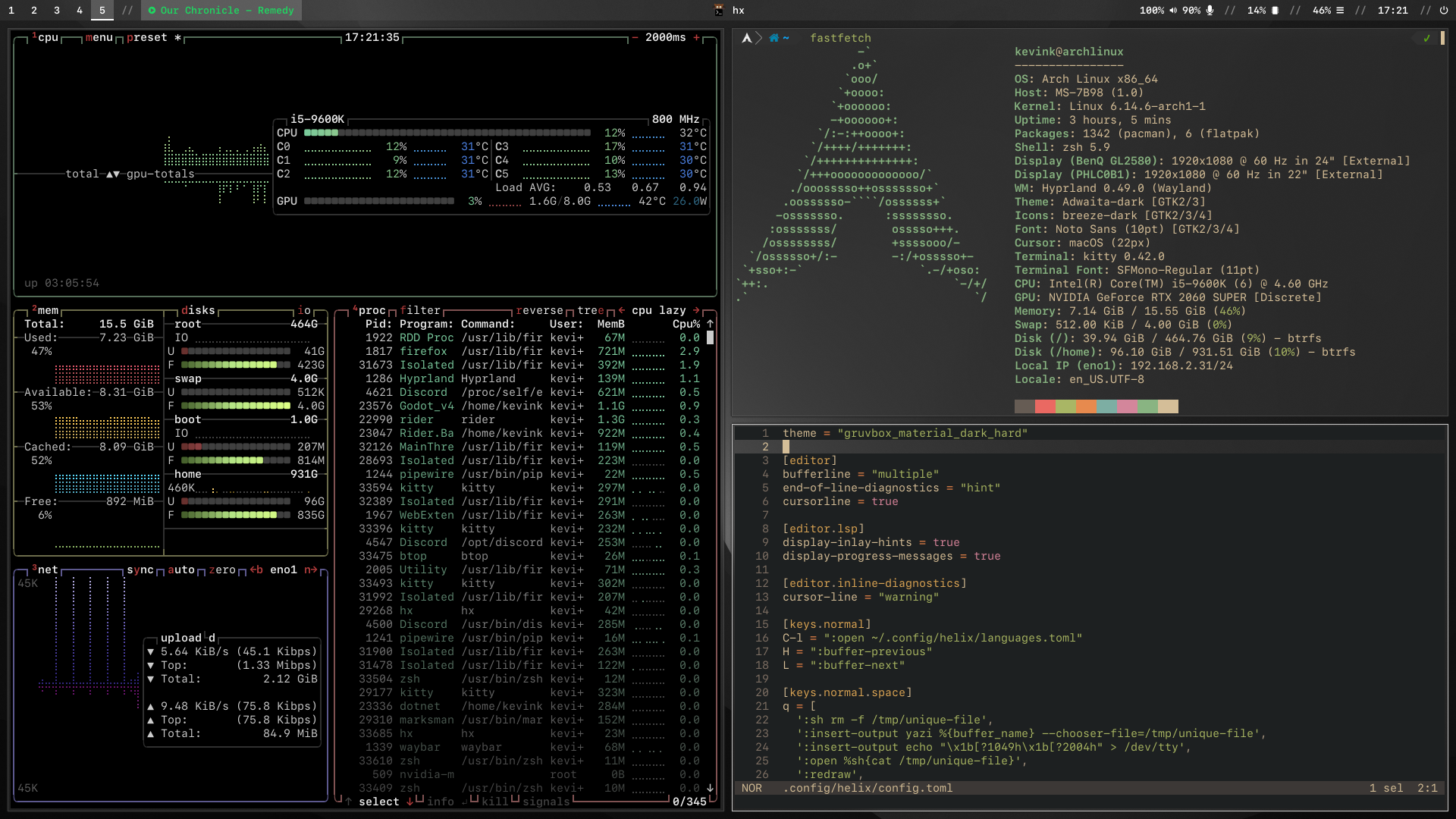Image resolution: width=1456 pixels, height=819 pixels.
Task: Switch to previous network interface with '<b'
Action: coord(256,570)
